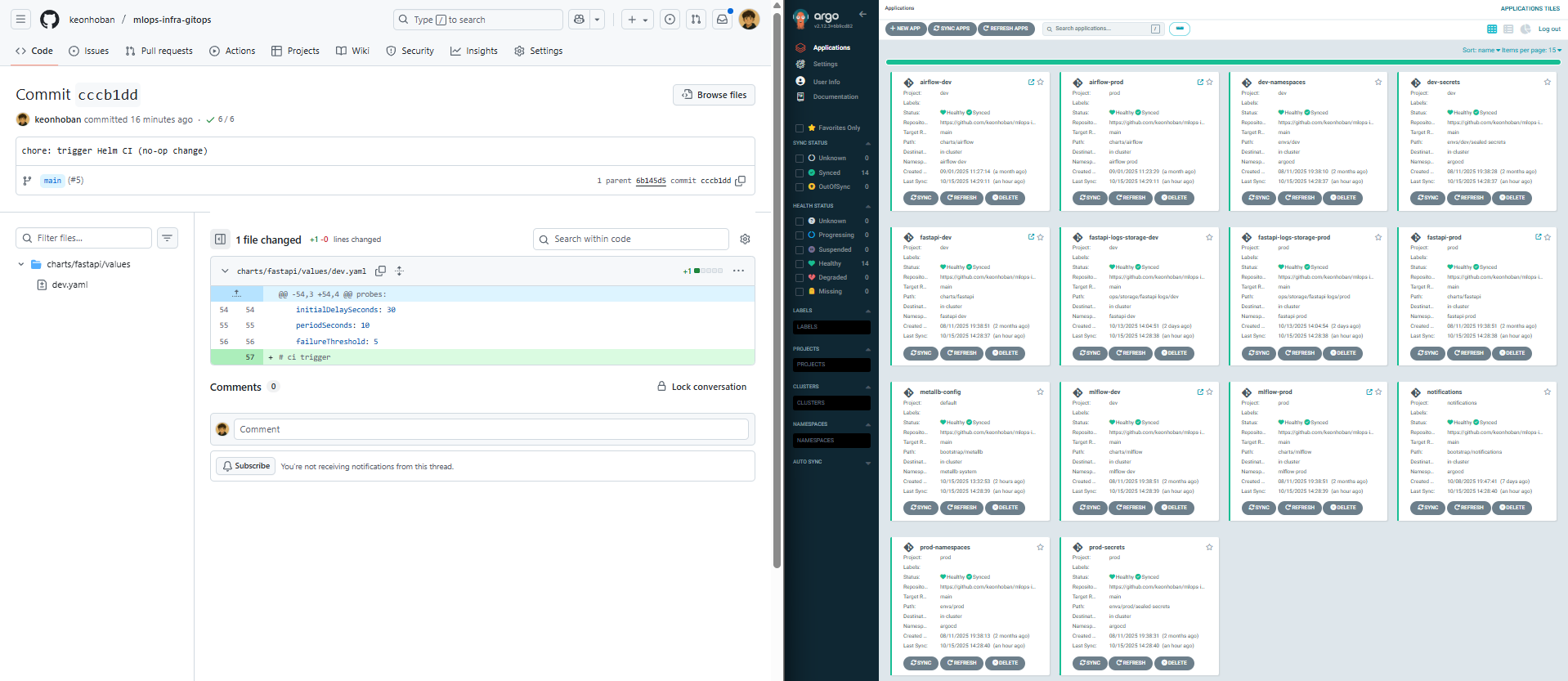Expand the AUTO SYNC filter section

click(x=868, y=462)
